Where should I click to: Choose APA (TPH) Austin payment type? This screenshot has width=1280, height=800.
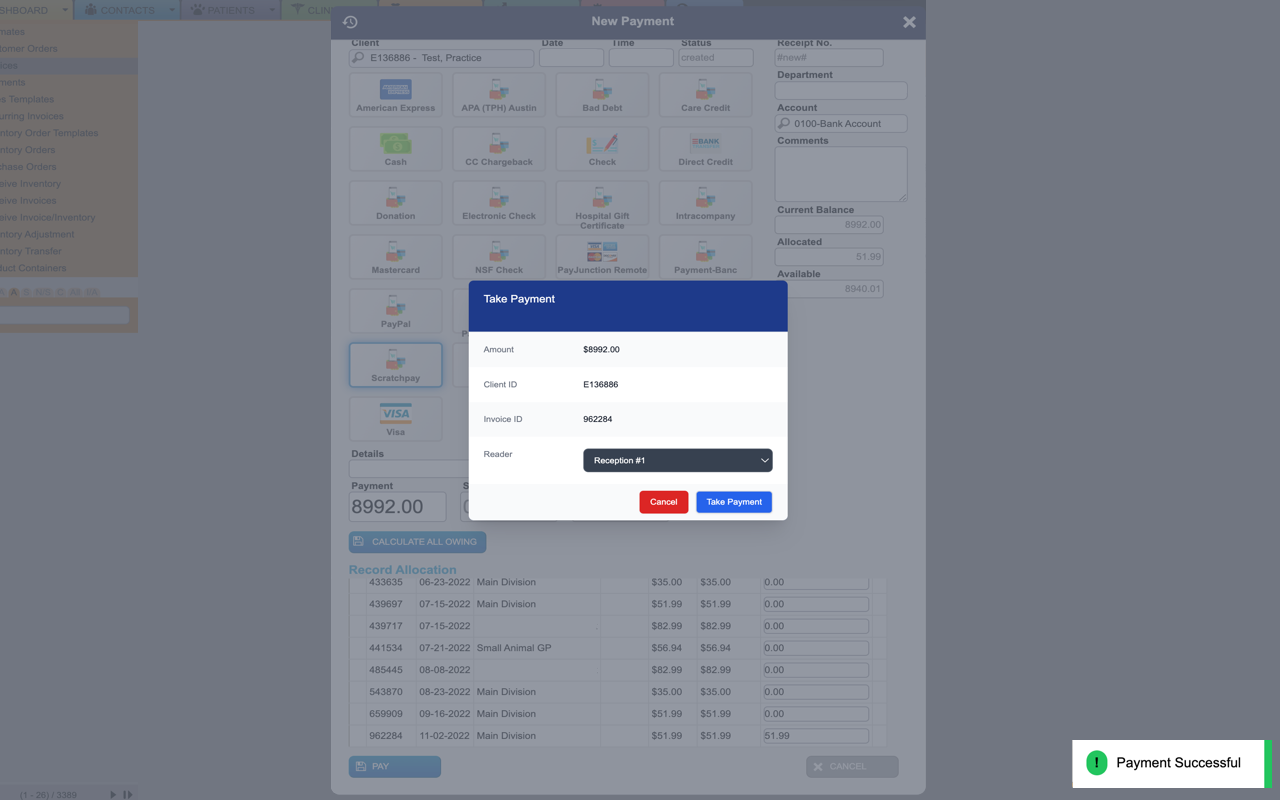[x=499, y=95]
